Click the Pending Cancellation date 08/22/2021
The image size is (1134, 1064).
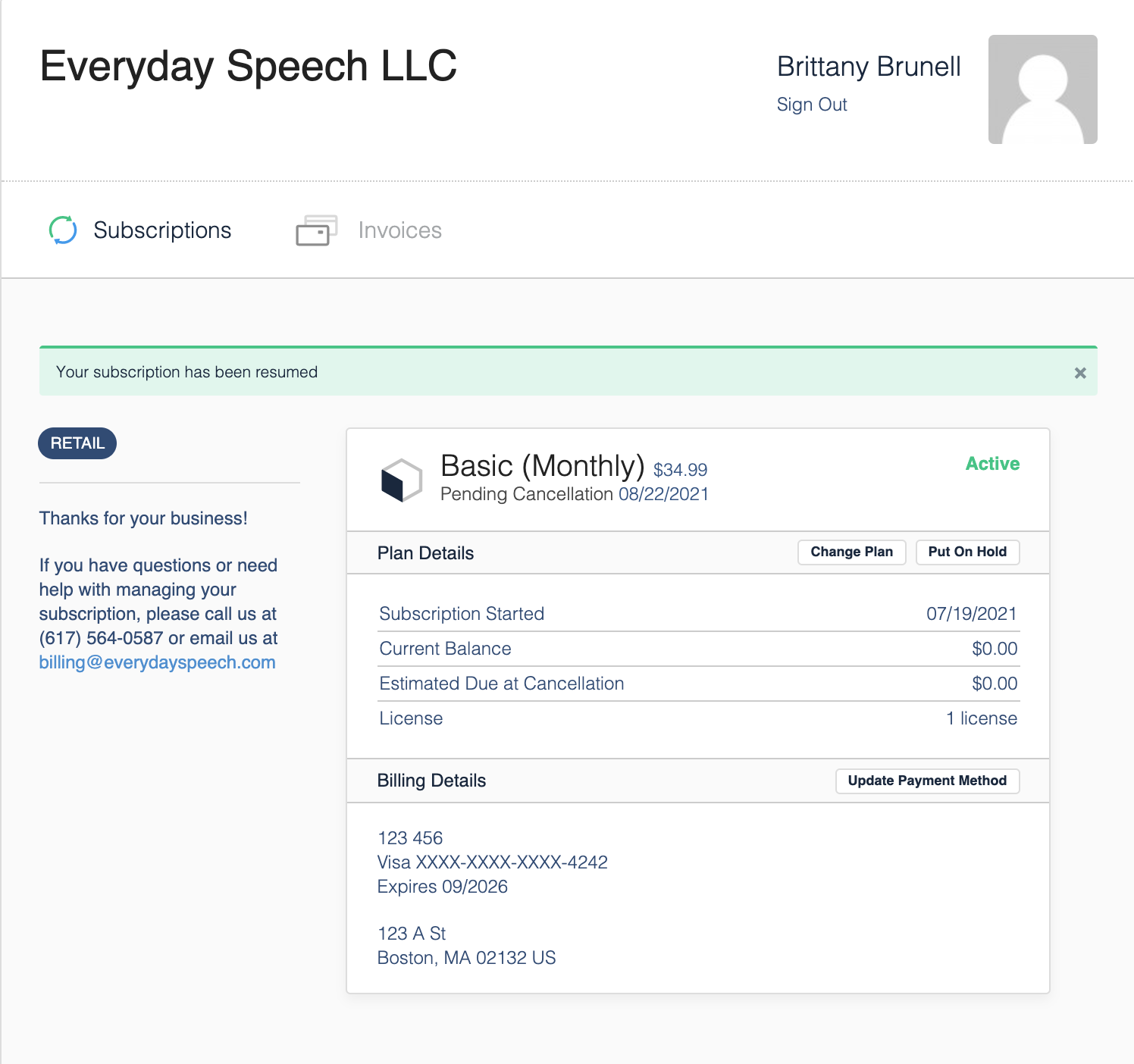point(663,494)
